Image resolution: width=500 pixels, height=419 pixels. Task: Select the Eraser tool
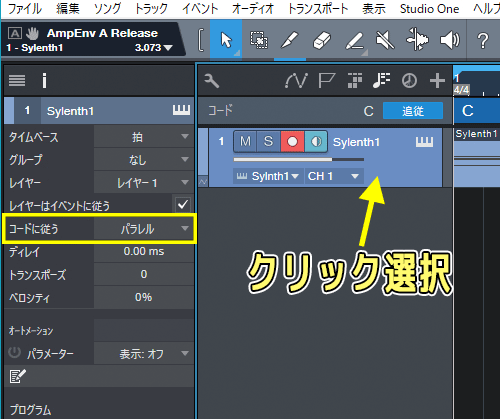[x=322, y=40]
